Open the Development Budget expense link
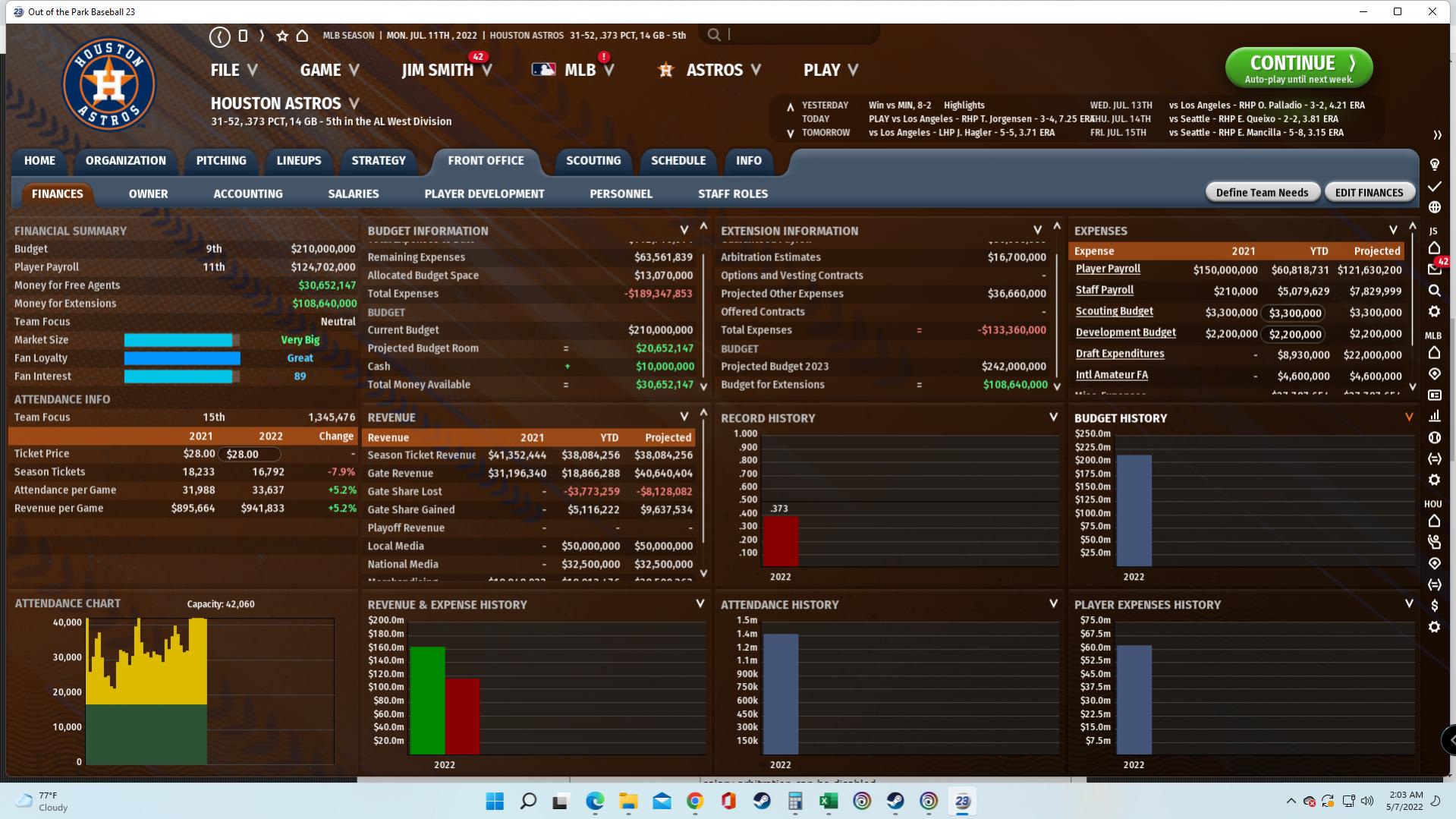This screenshot has height=819, width=1456. click(x=1126, y=332)
